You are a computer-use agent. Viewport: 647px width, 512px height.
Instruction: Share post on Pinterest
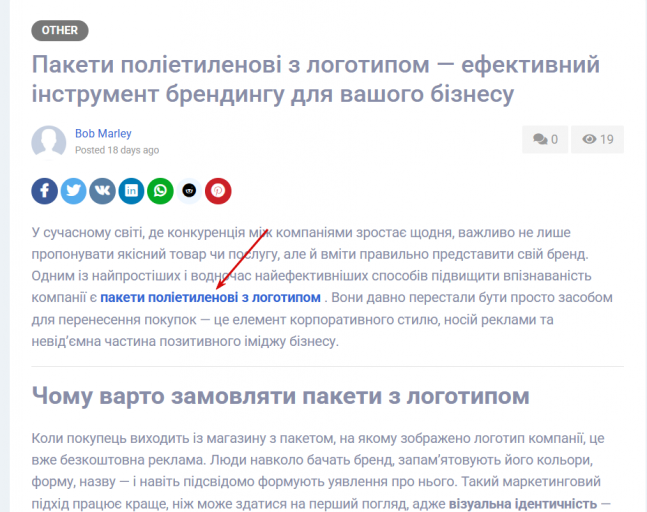218,191
